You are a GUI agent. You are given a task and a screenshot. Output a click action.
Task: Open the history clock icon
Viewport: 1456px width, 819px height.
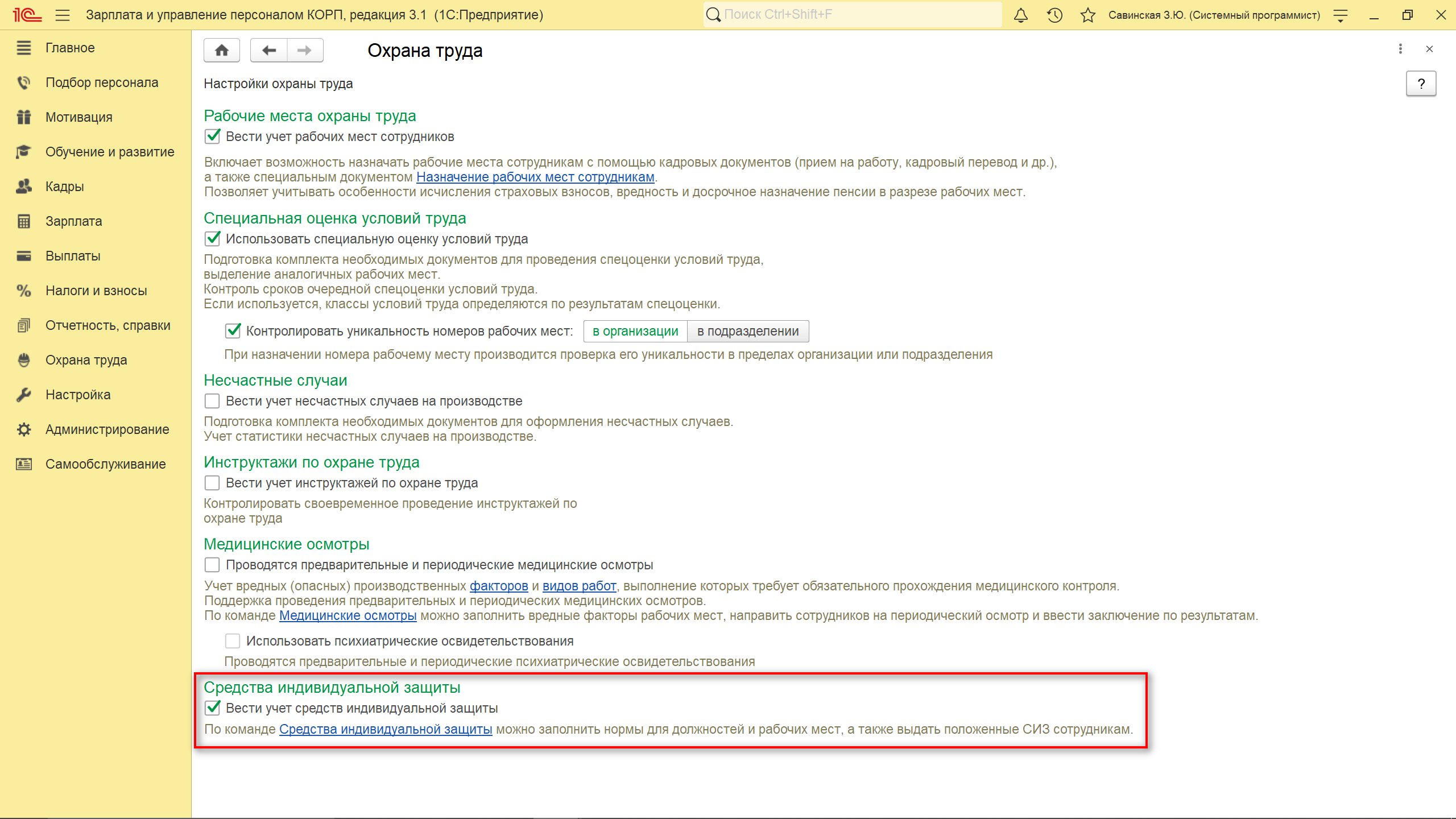(1054, 15)
